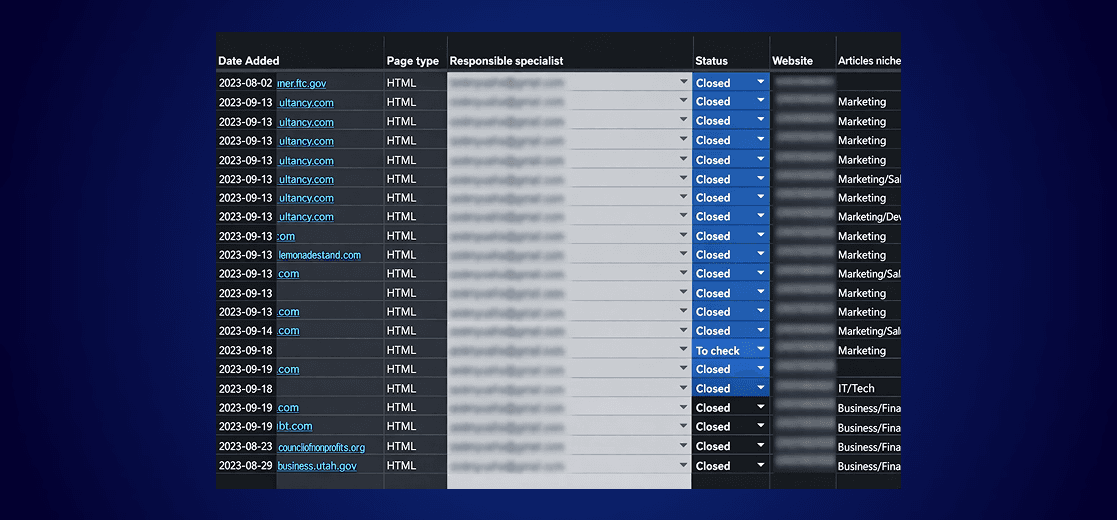The width and height of the screenshot is (1117, 520).
Task: Select HTML page type in lemonadestand.com row
Action: (x=401, y=254)
